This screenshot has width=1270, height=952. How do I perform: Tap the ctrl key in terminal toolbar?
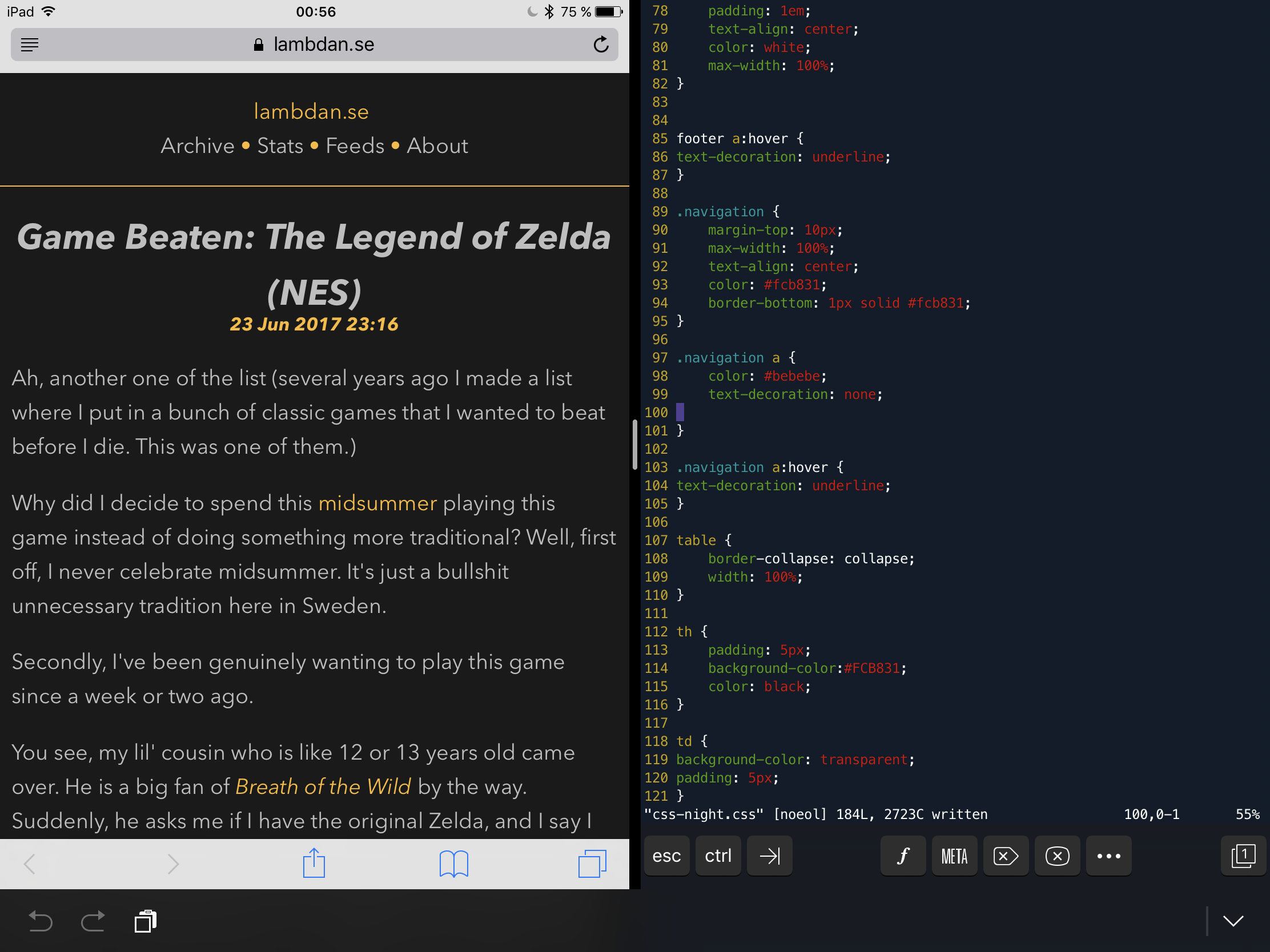point(718,856)
